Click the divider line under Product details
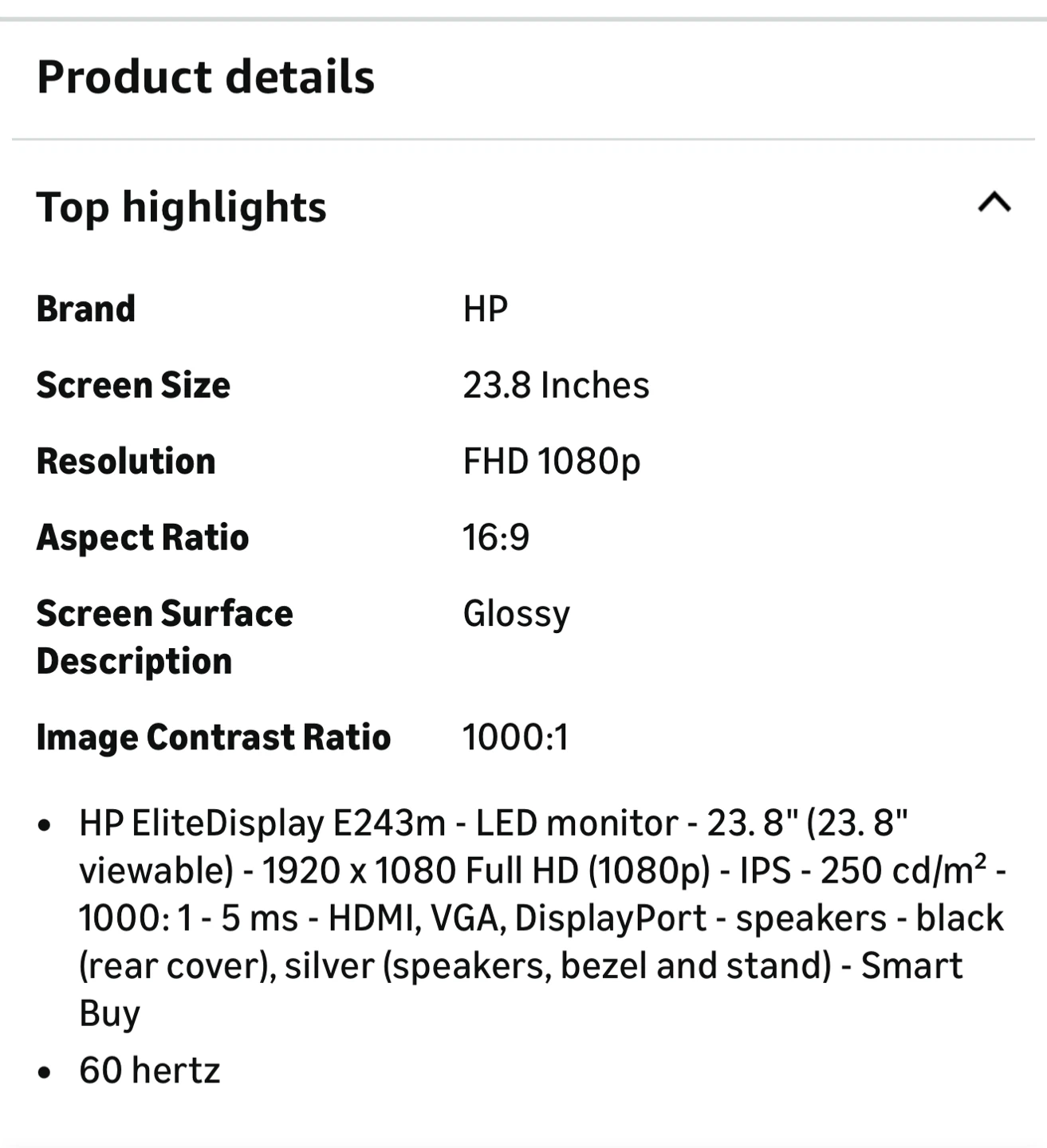This screenshot has width=1047, height=1148. coord(523,140)
